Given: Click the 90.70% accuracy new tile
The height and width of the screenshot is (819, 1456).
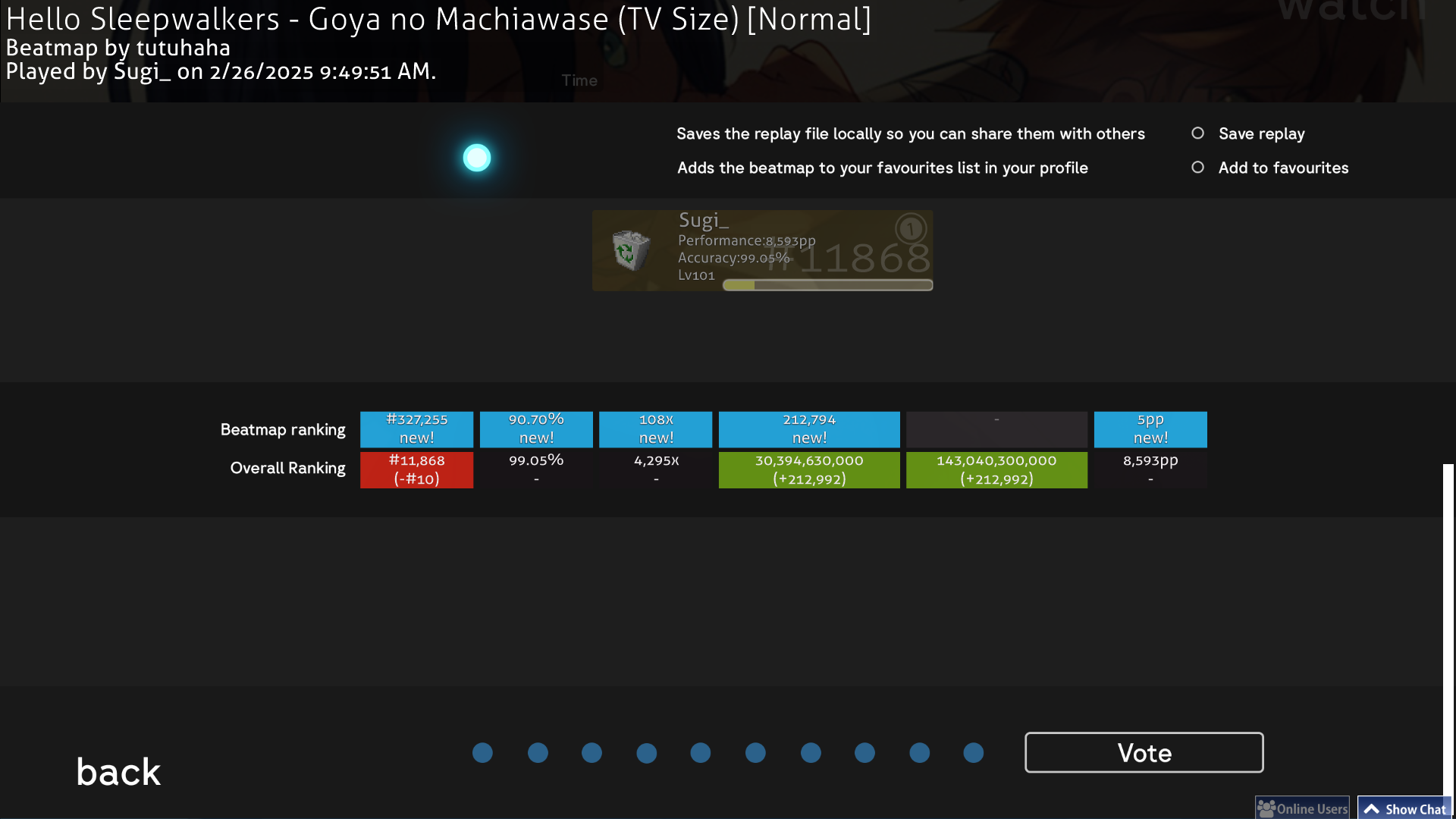Looking at the screenshot, I should click(536, 429).
